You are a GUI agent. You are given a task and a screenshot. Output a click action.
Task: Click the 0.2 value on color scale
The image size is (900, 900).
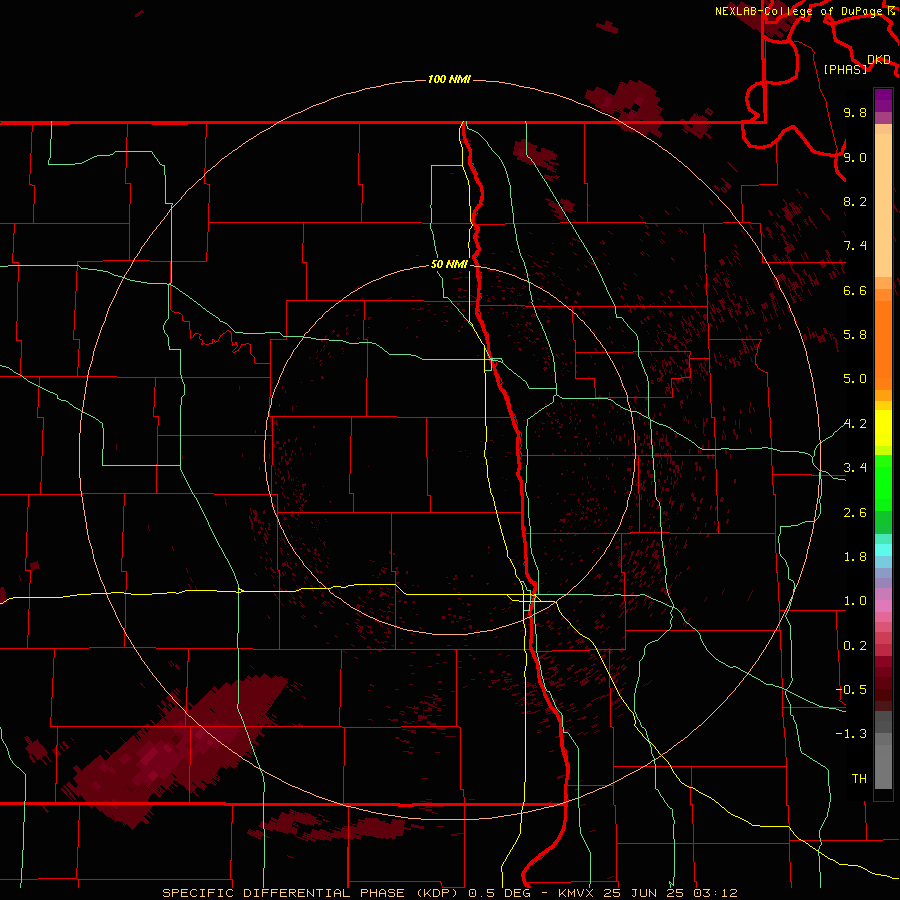[855, 646]
